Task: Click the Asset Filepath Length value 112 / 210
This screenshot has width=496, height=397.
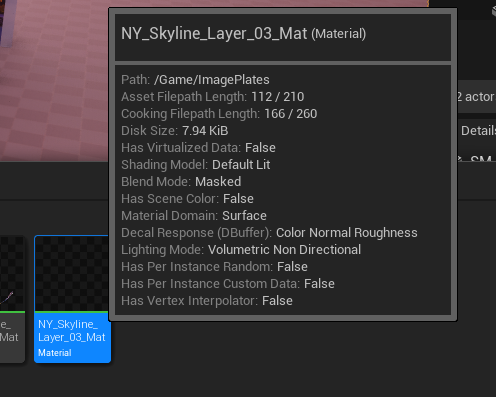Action: tap(278, 97)
